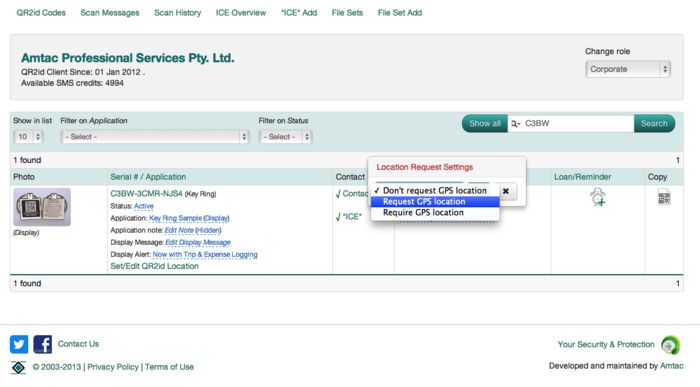
Task: Click the Show all button
Action: 485,124
